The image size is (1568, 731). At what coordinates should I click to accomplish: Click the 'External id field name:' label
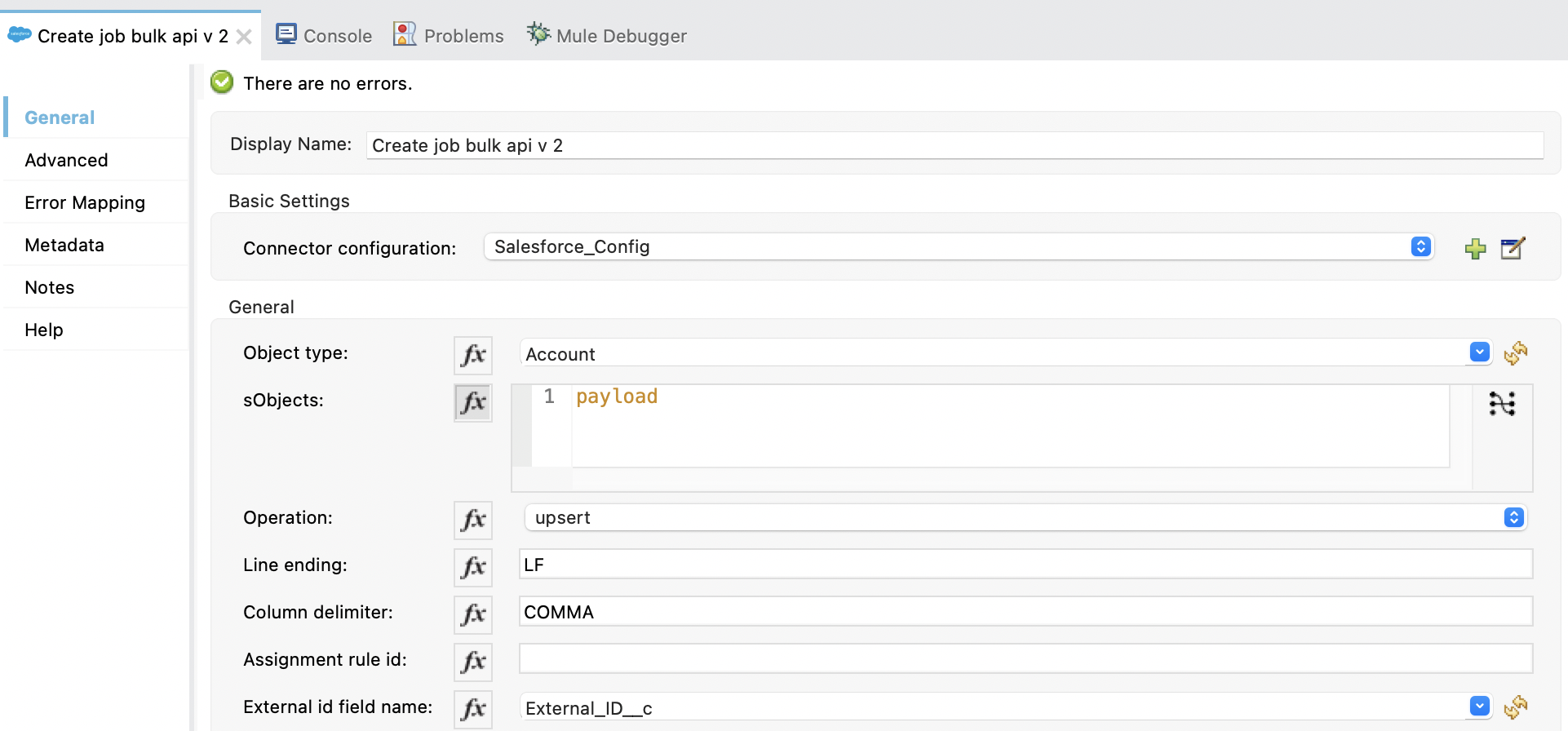[338, 707]
